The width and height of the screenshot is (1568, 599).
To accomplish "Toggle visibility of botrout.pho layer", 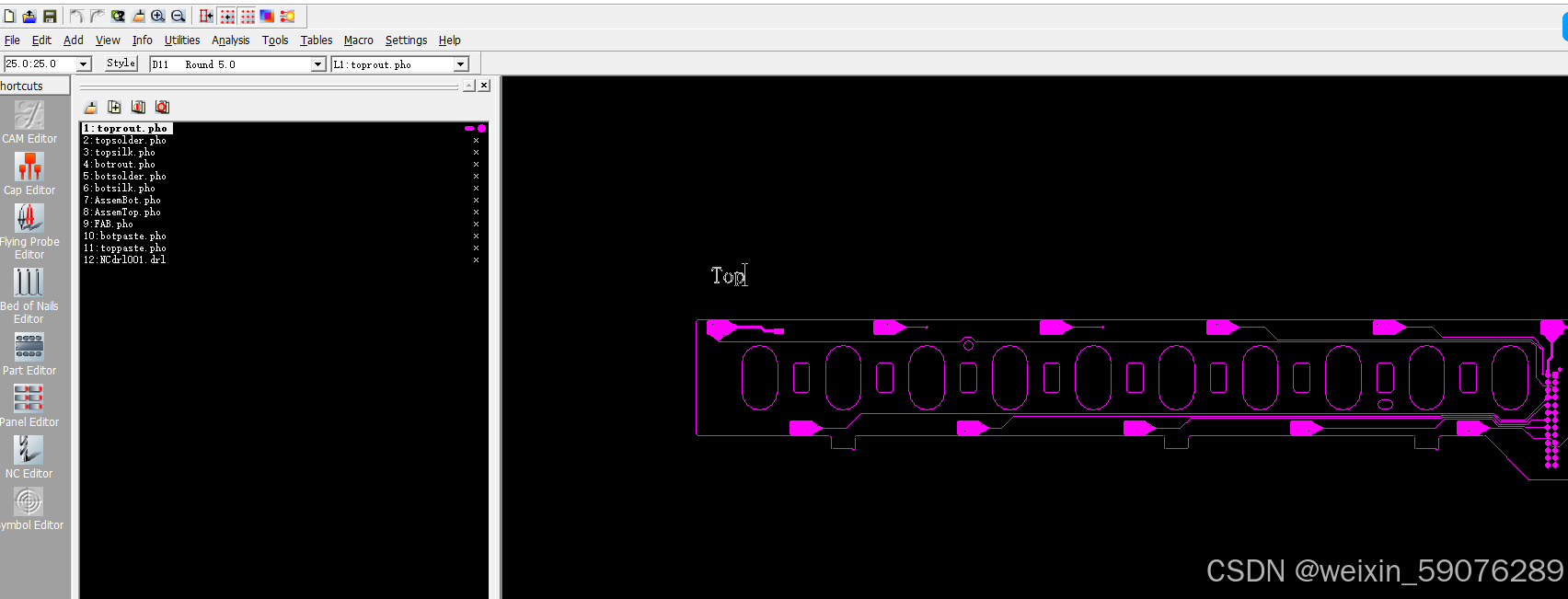I will tap(476, 165).
